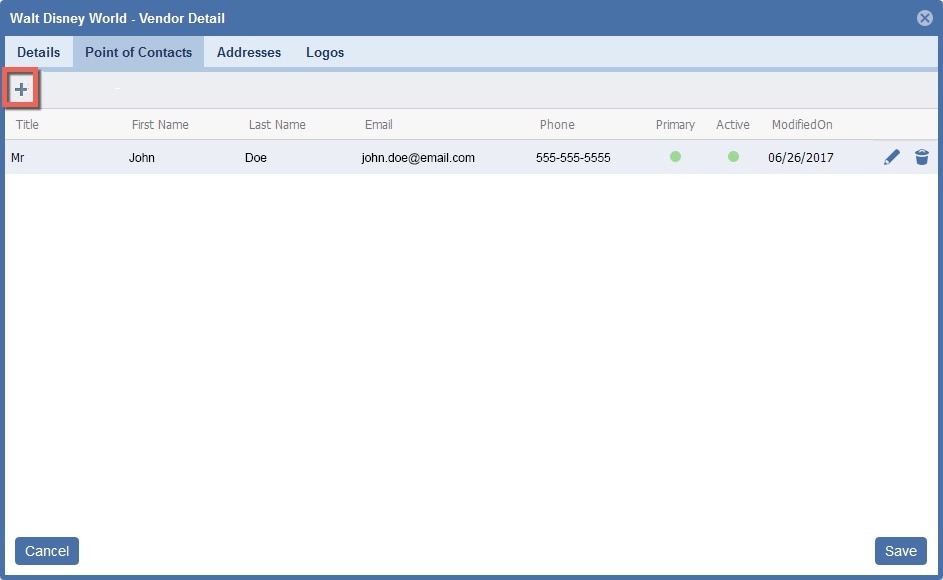Delete John Doe contact with trash icon
The image size is (943, 580).
[922, 157]
